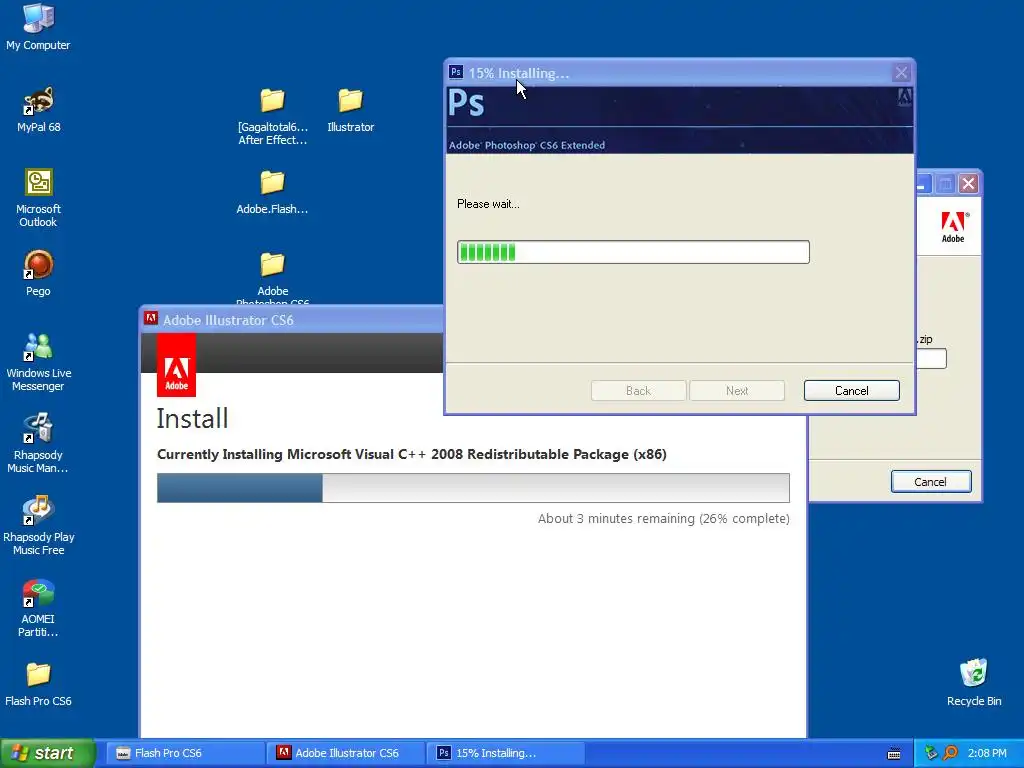Click the grayed-out Next button
The height and width of the screenshot is (768, 1024).
tap(737, 391)
